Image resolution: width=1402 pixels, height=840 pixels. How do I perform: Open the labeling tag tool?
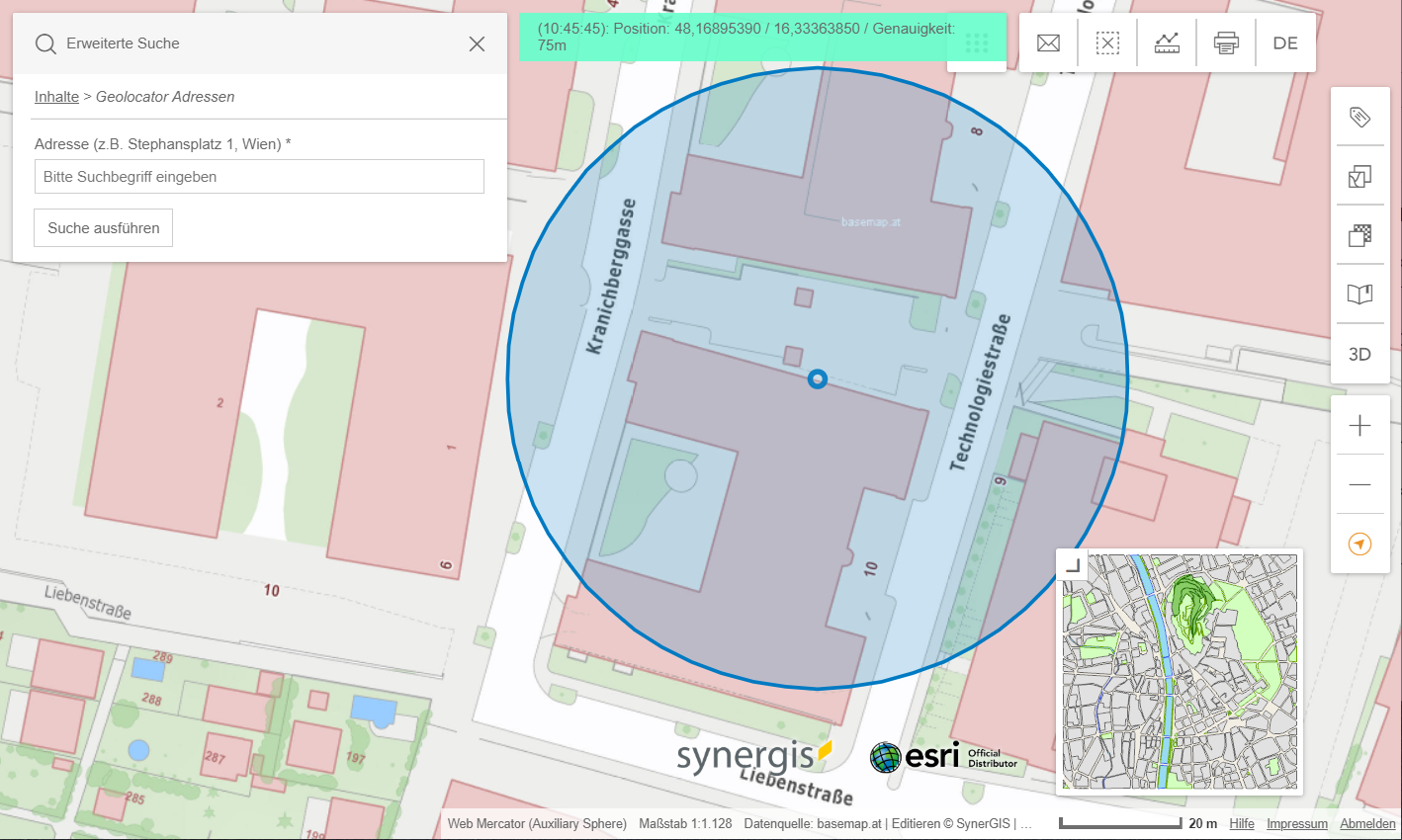1359,117
